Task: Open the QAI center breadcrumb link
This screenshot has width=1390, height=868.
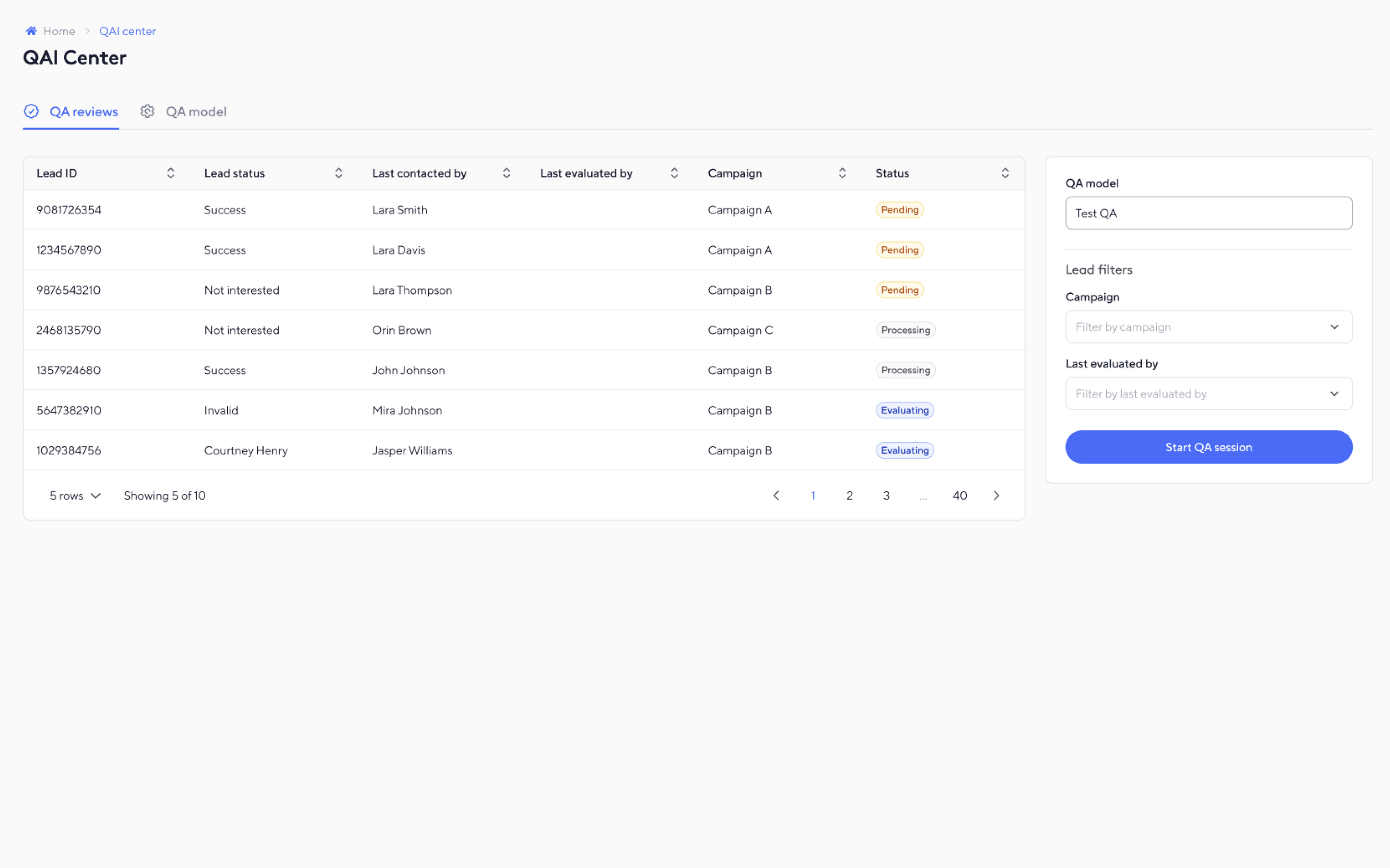Action: (x=128, y=31)
